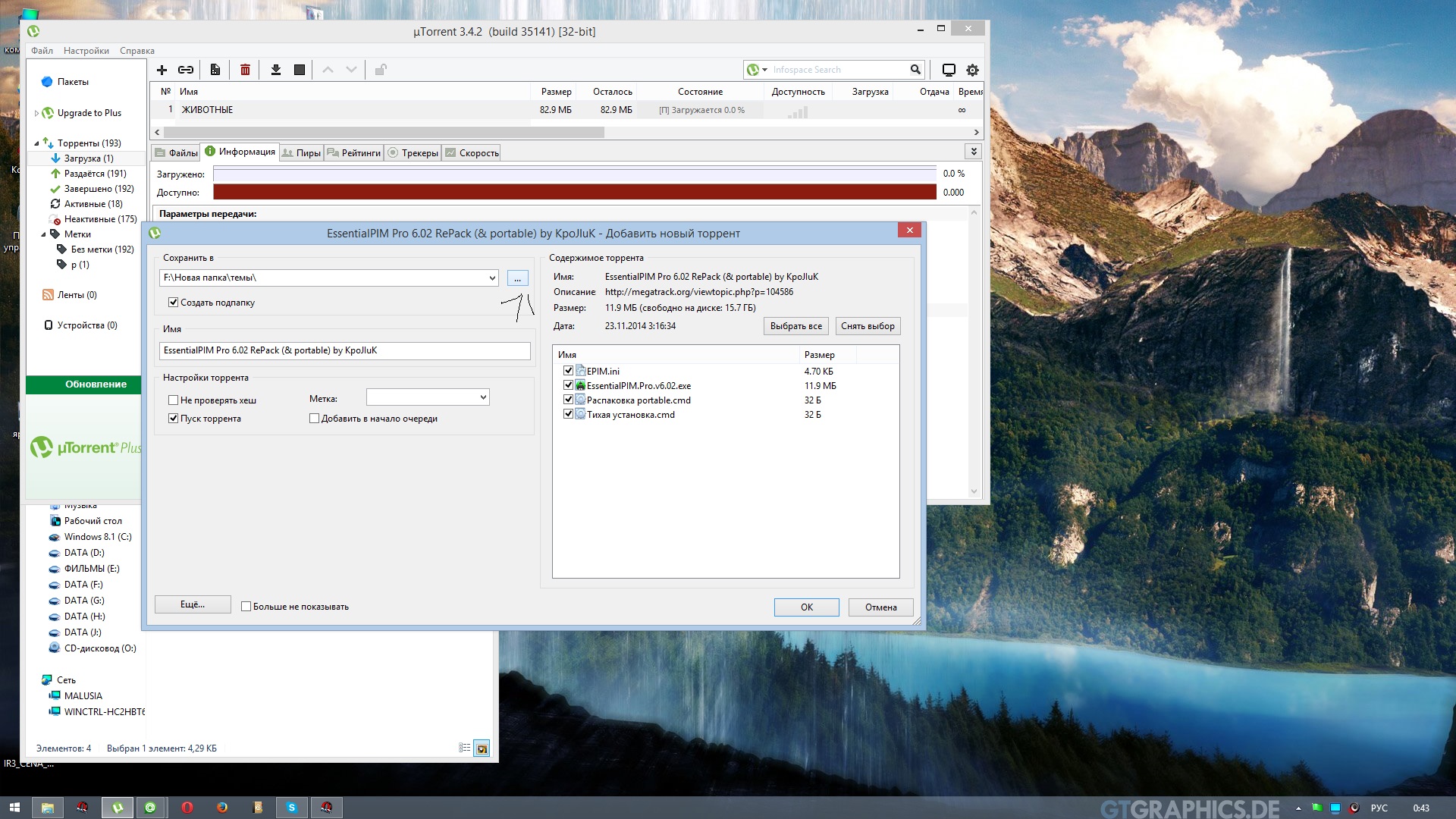The height and width of the screenshot is (819, 1456).
Task: Click the browse folder '...' button
Action: (517, 278)
